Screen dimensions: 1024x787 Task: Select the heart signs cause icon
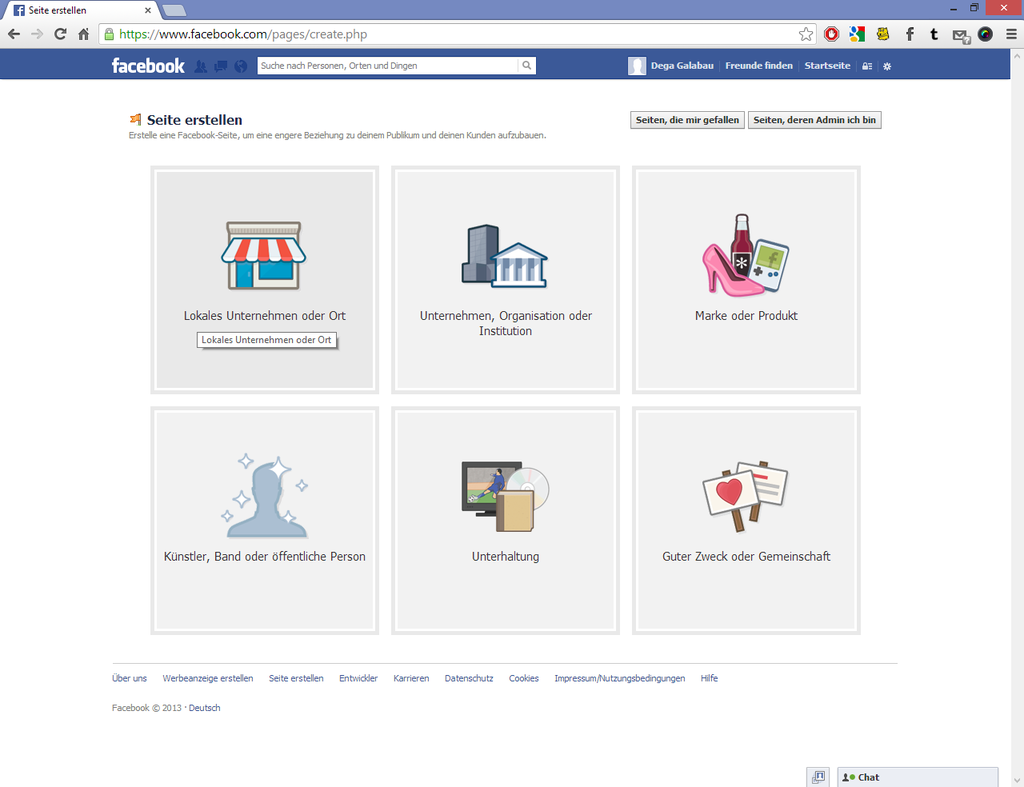(x=746, y=495)
